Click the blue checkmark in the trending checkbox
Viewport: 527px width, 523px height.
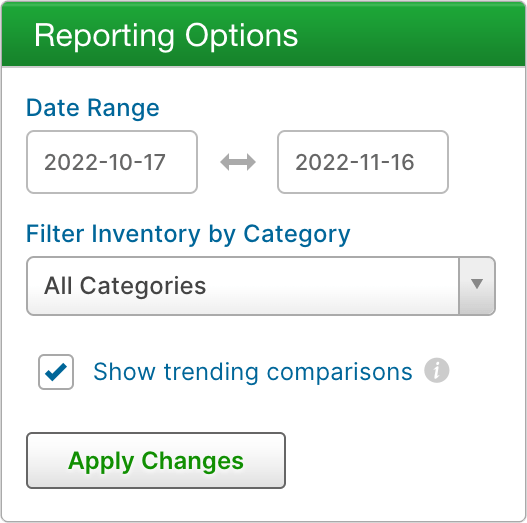(x=56, y=372)
